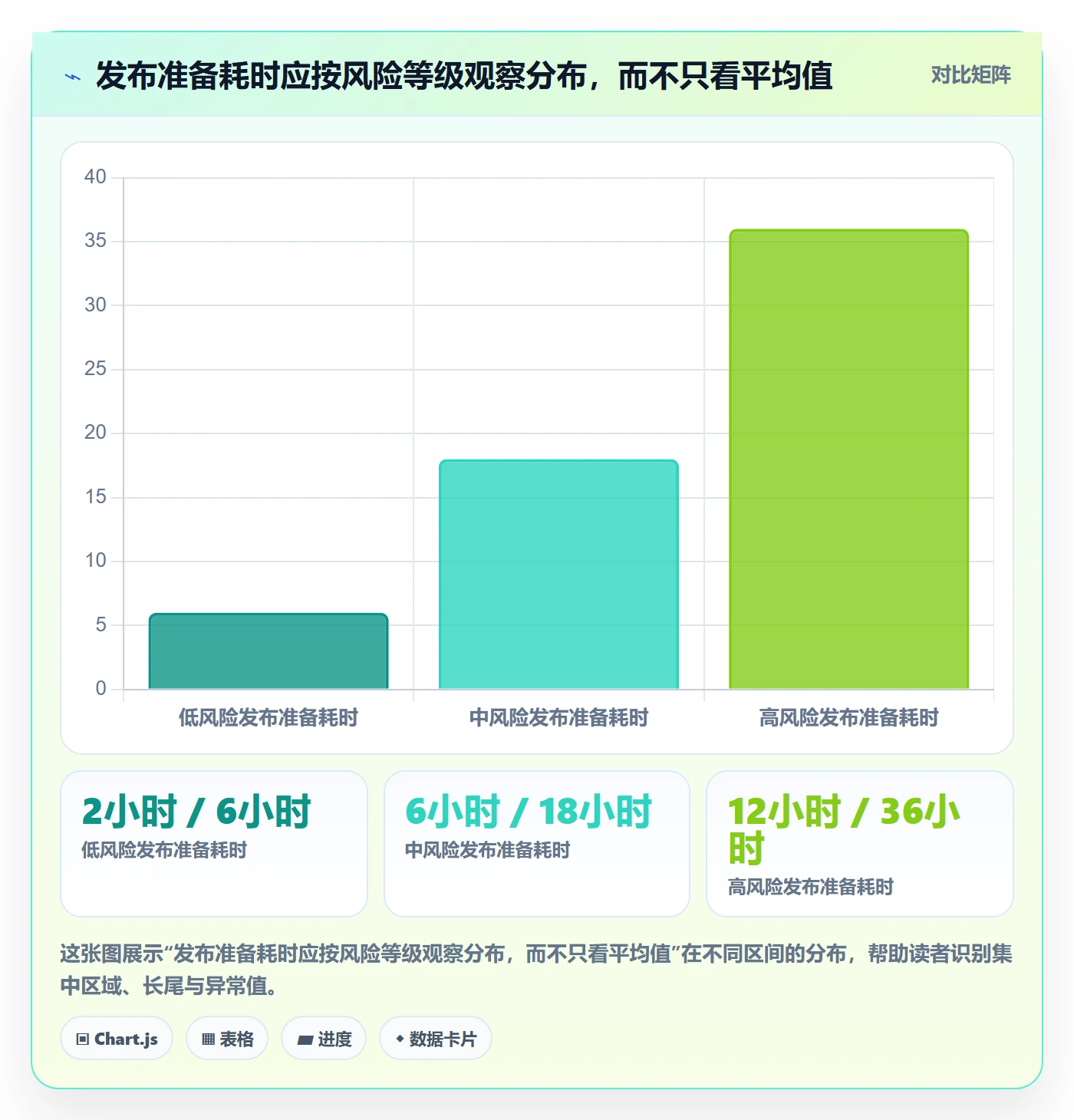Select the 低风险发布准备耗时 bar in the chart
This screenshot has height=1120, width=1074.
268,651
